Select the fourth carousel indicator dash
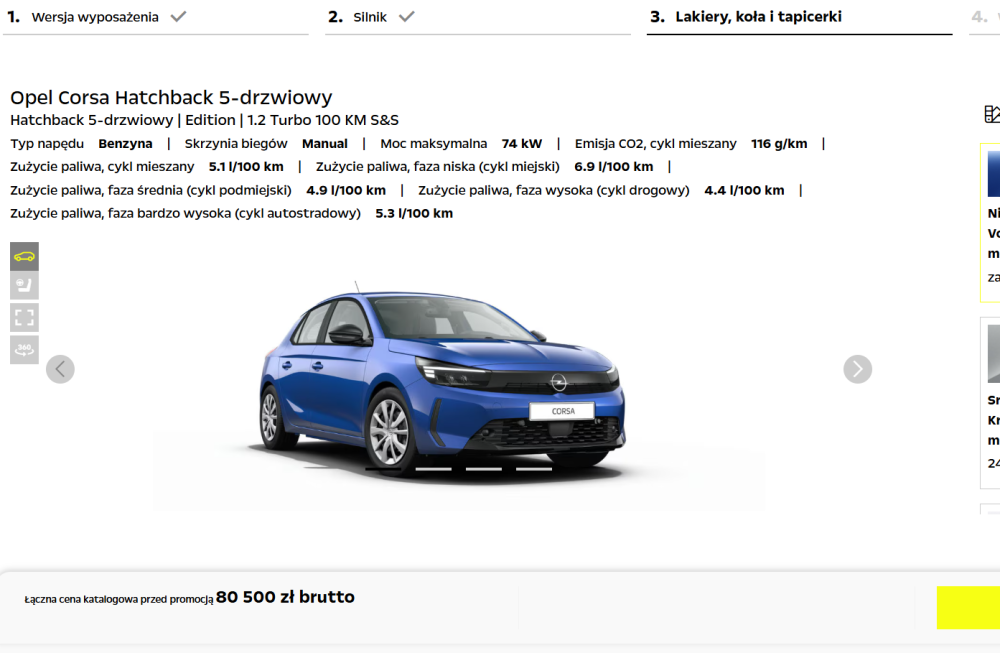1000x653 pixels. click(534, 469)
